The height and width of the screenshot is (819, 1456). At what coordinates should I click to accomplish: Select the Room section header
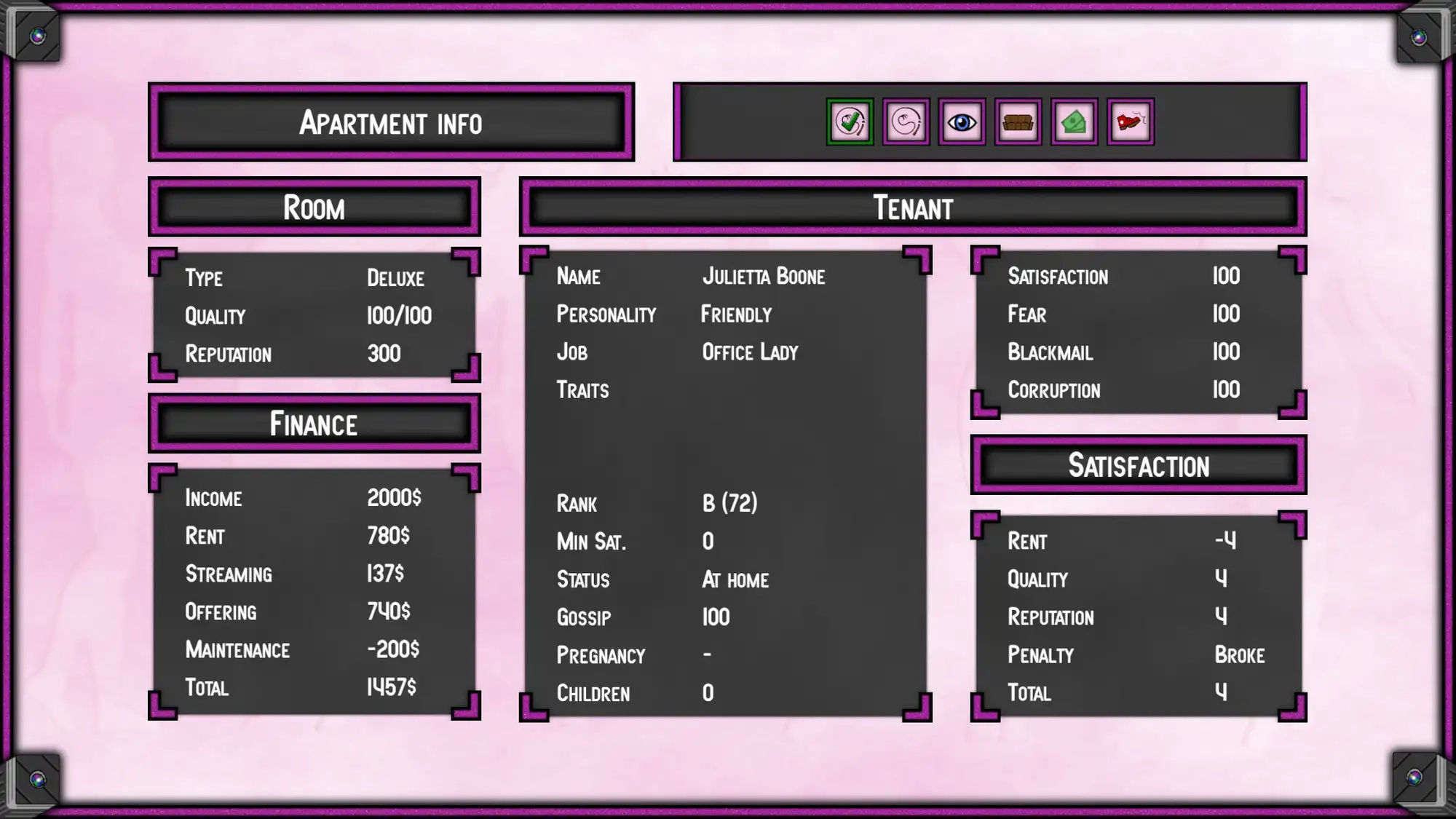point(314,207)
